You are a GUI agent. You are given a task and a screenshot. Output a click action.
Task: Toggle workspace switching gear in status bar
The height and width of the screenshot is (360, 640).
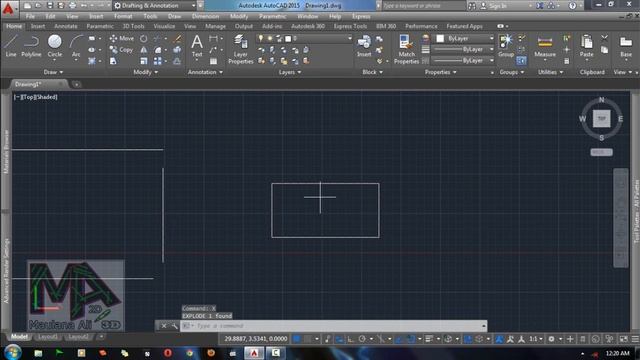point(551,339)
